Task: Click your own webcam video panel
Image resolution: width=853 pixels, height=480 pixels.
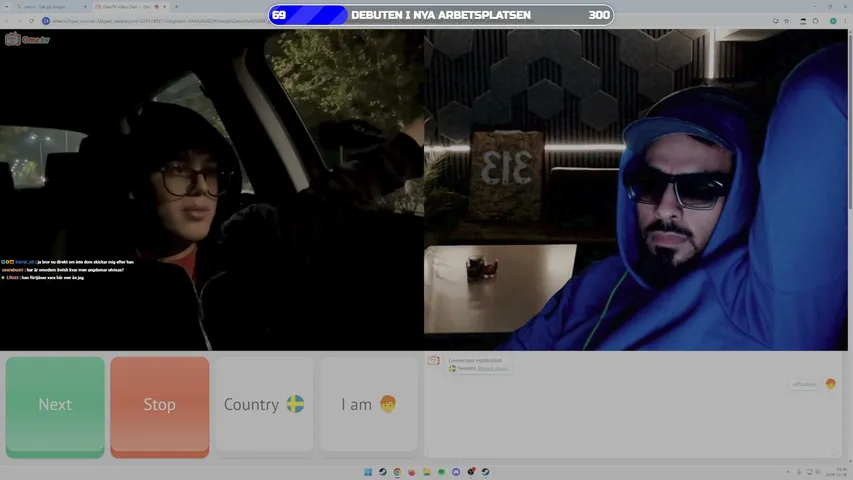Action: 635,189
